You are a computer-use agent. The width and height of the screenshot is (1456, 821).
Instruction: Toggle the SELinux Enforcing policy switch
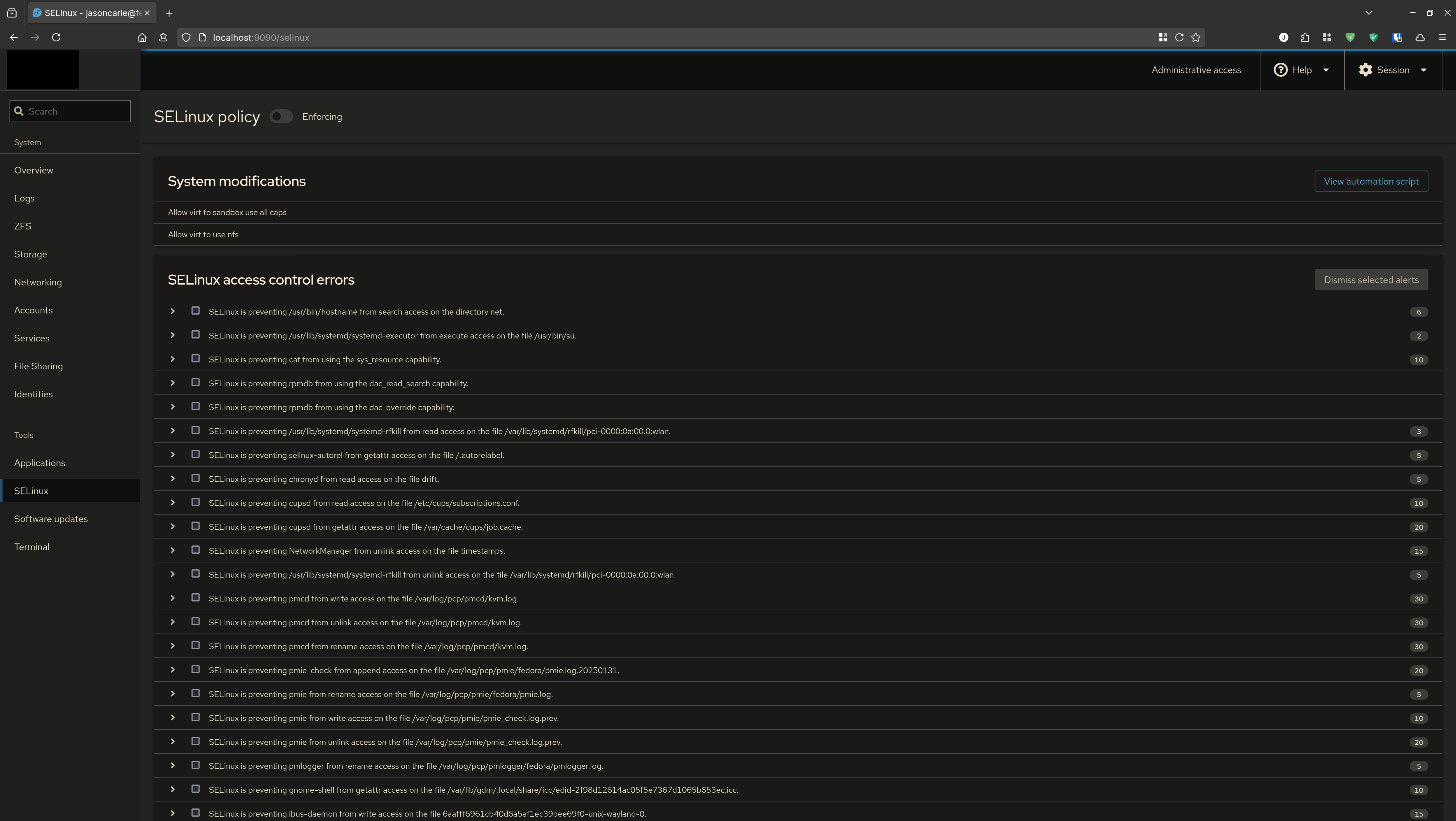click(x=281, y=116)
